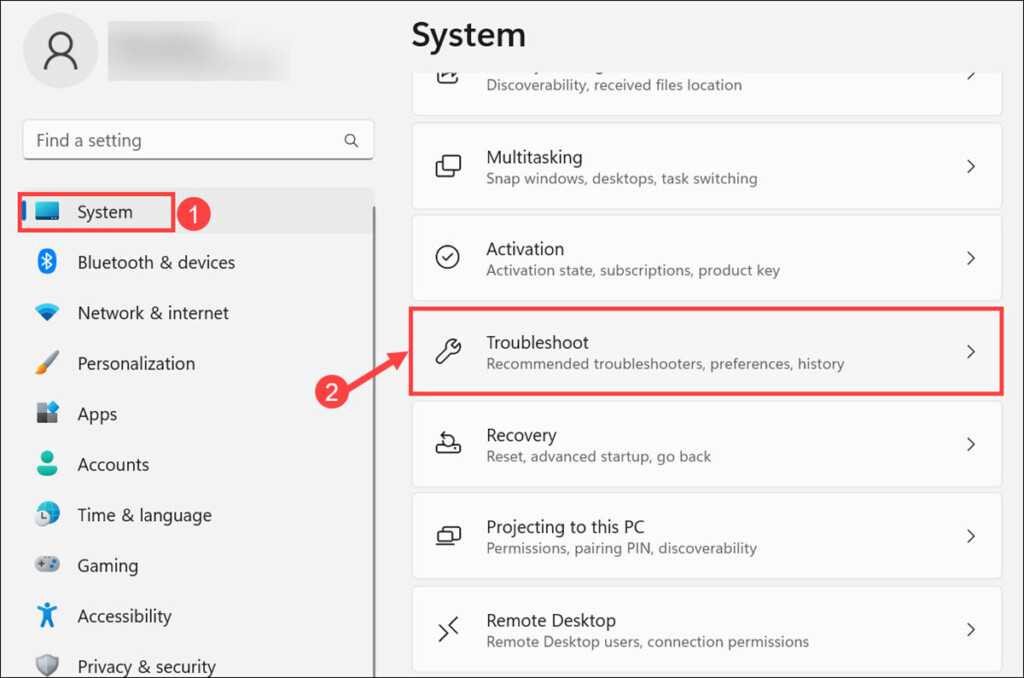
Task: Click the Remote Desktop icon
Action: 448,629
